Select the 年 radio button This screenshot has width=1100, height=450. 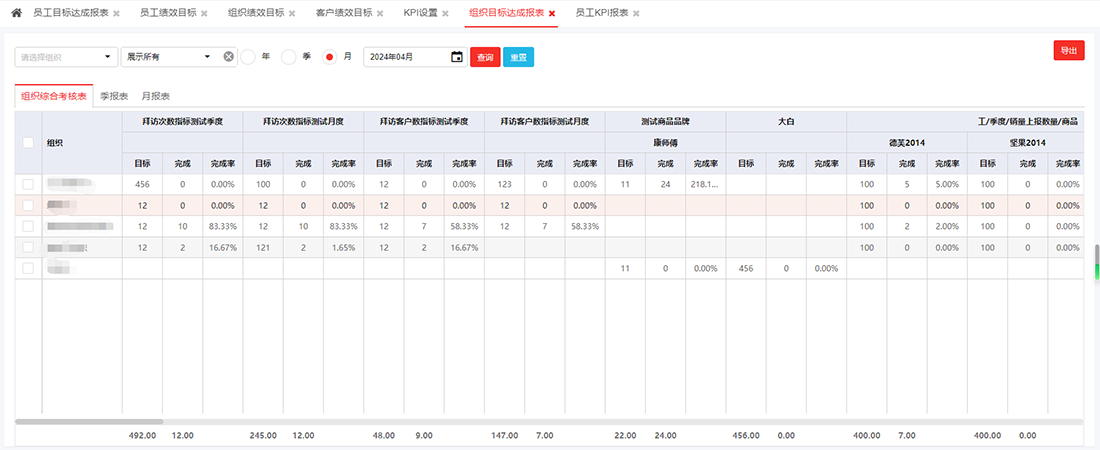(x=248, y=57)
